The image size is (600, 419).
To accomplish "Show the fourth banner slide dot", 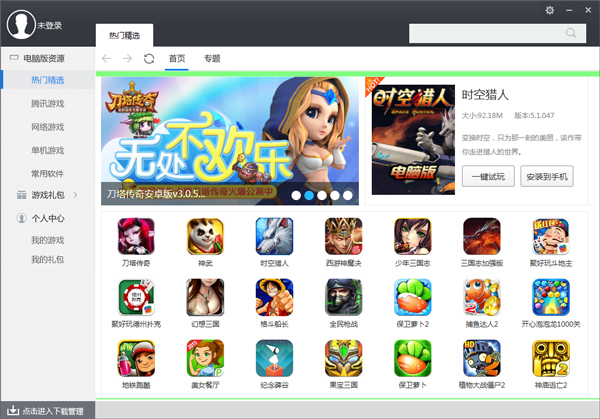I will [x=335, y=196].
